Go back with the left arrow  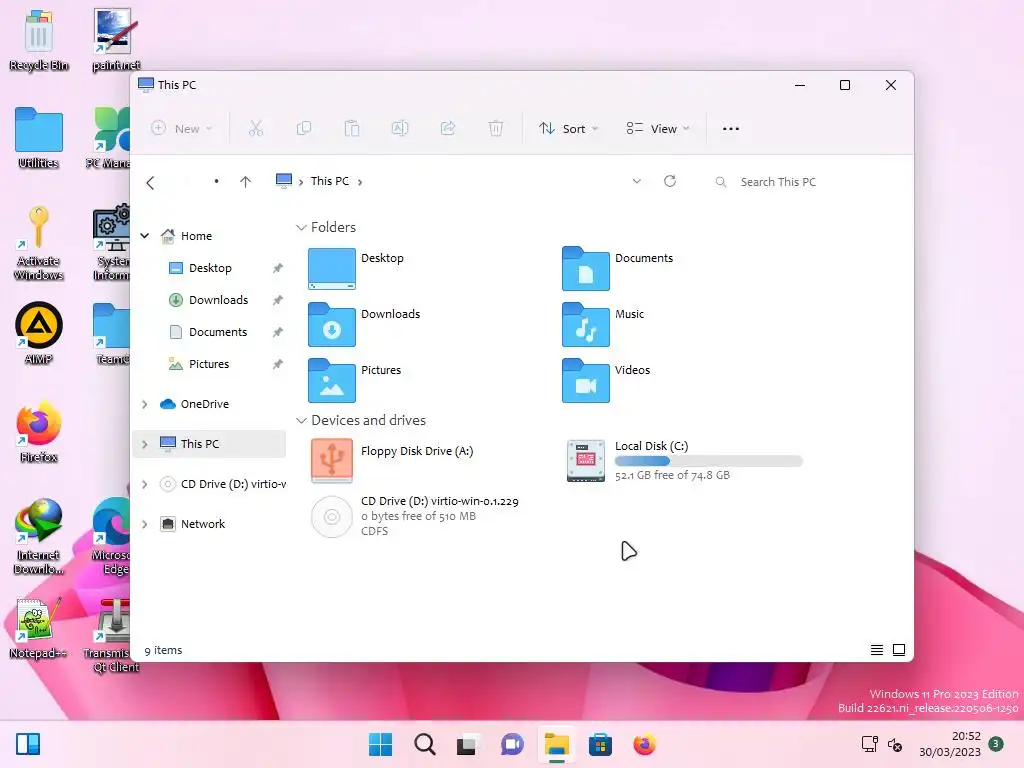click(150, 182)
